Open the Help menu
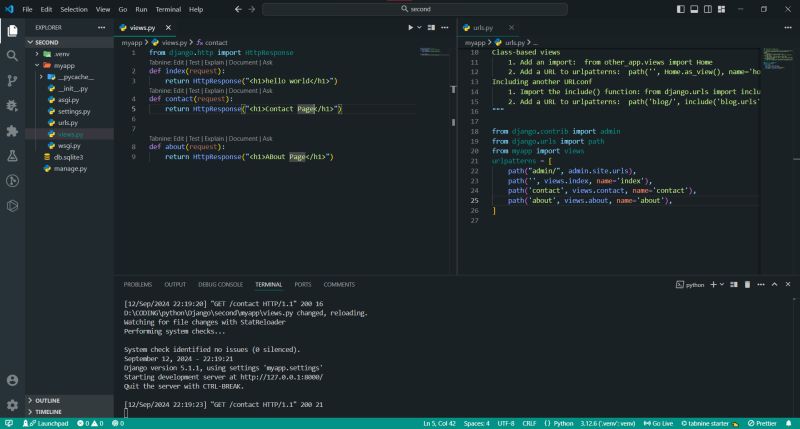 196,9
